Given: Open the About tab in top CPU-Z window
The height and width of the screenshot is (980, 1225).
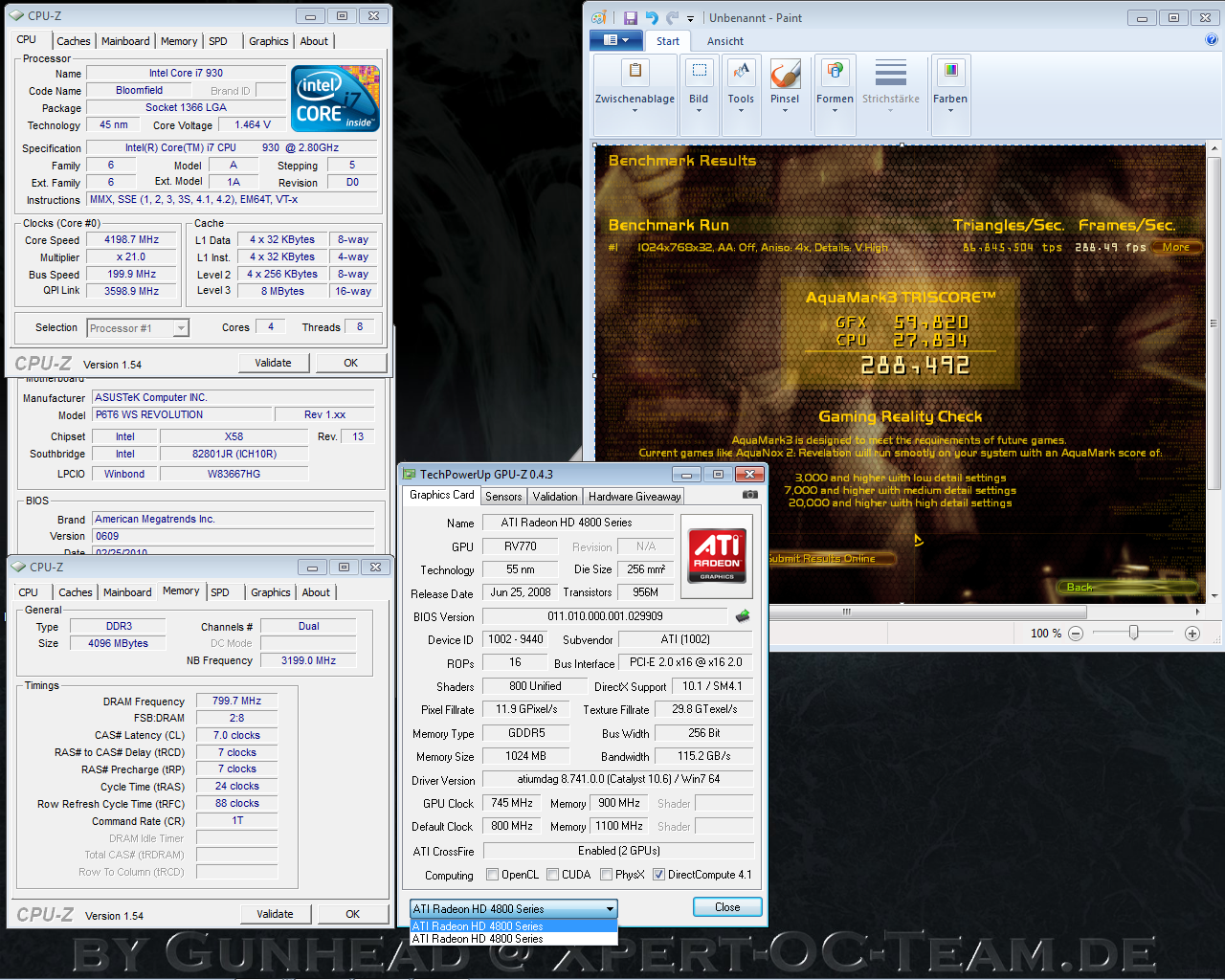Looking at the screenshot, I should point(314,41).
